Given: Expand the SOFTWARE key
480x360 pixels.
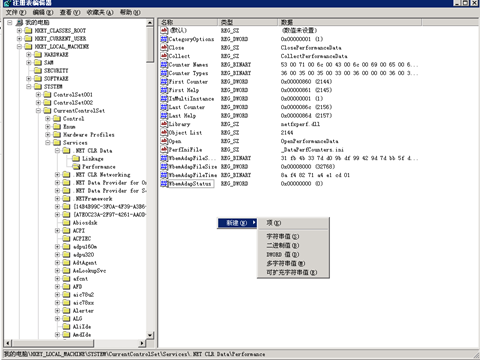Looking at the screenshot, I should coord(29,78).
